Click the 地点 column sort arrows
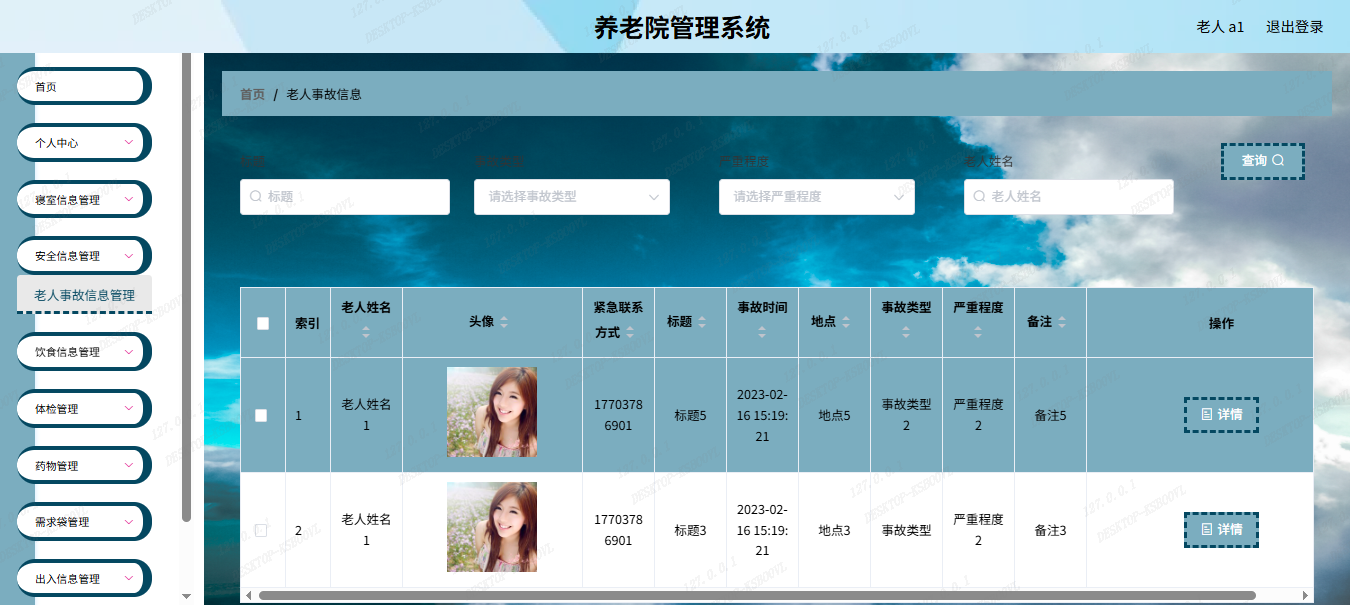The height and width of the screenshot is (605, 1350). pos(846,322)
